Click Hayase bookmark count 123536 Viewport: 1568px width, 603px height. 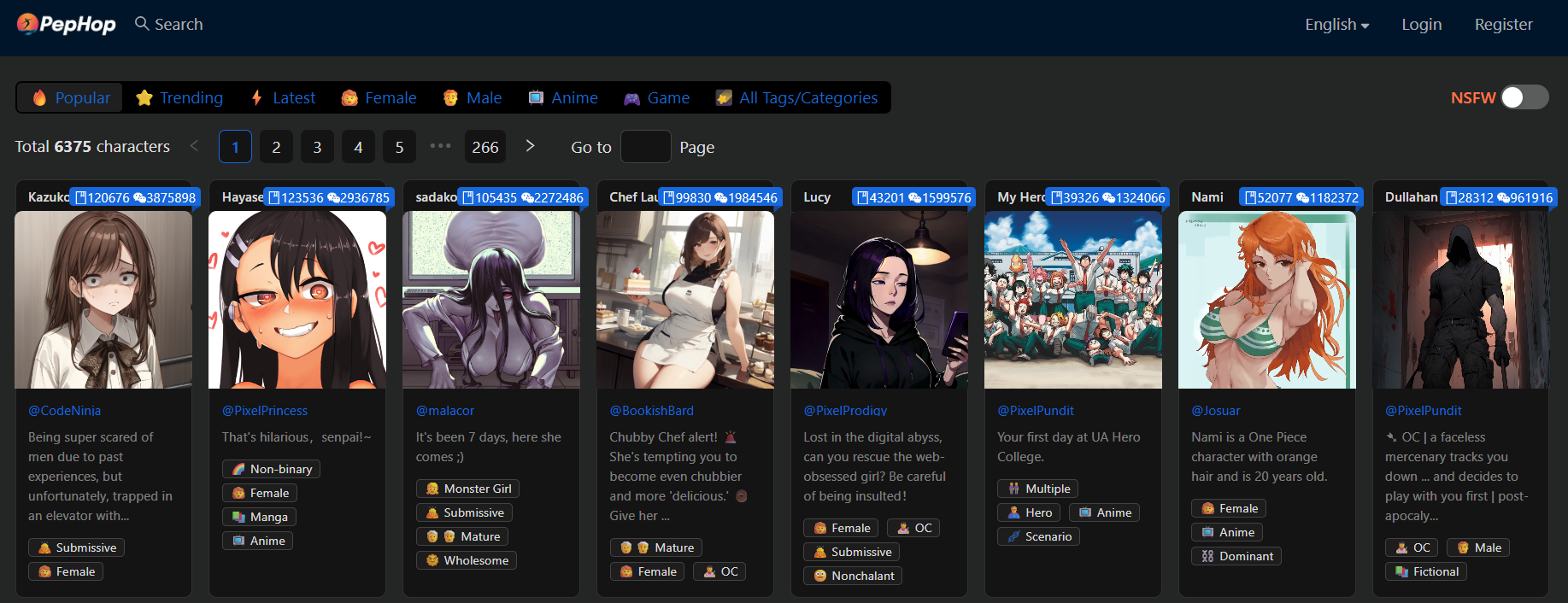point(296,197)
